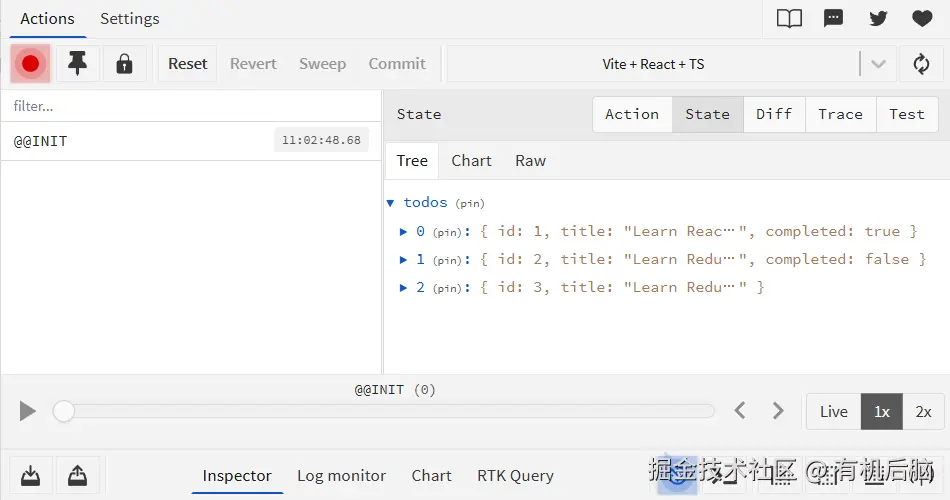Open the chat feedback icon

coord(833,19)
